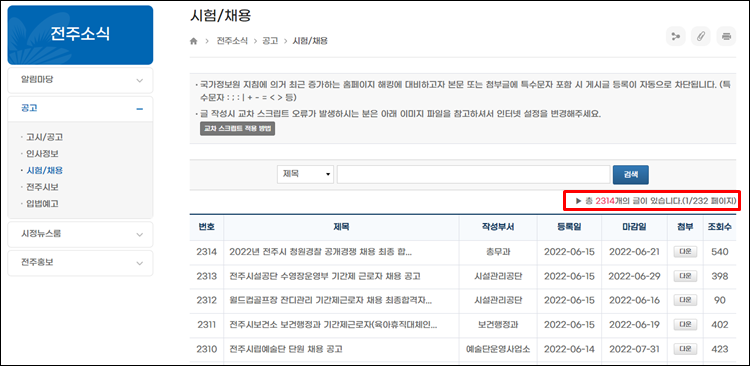Image resolution: width=750 pixels, height=366 pixels.
Task: Download attachment for post 2312
Action: point(685,301)
